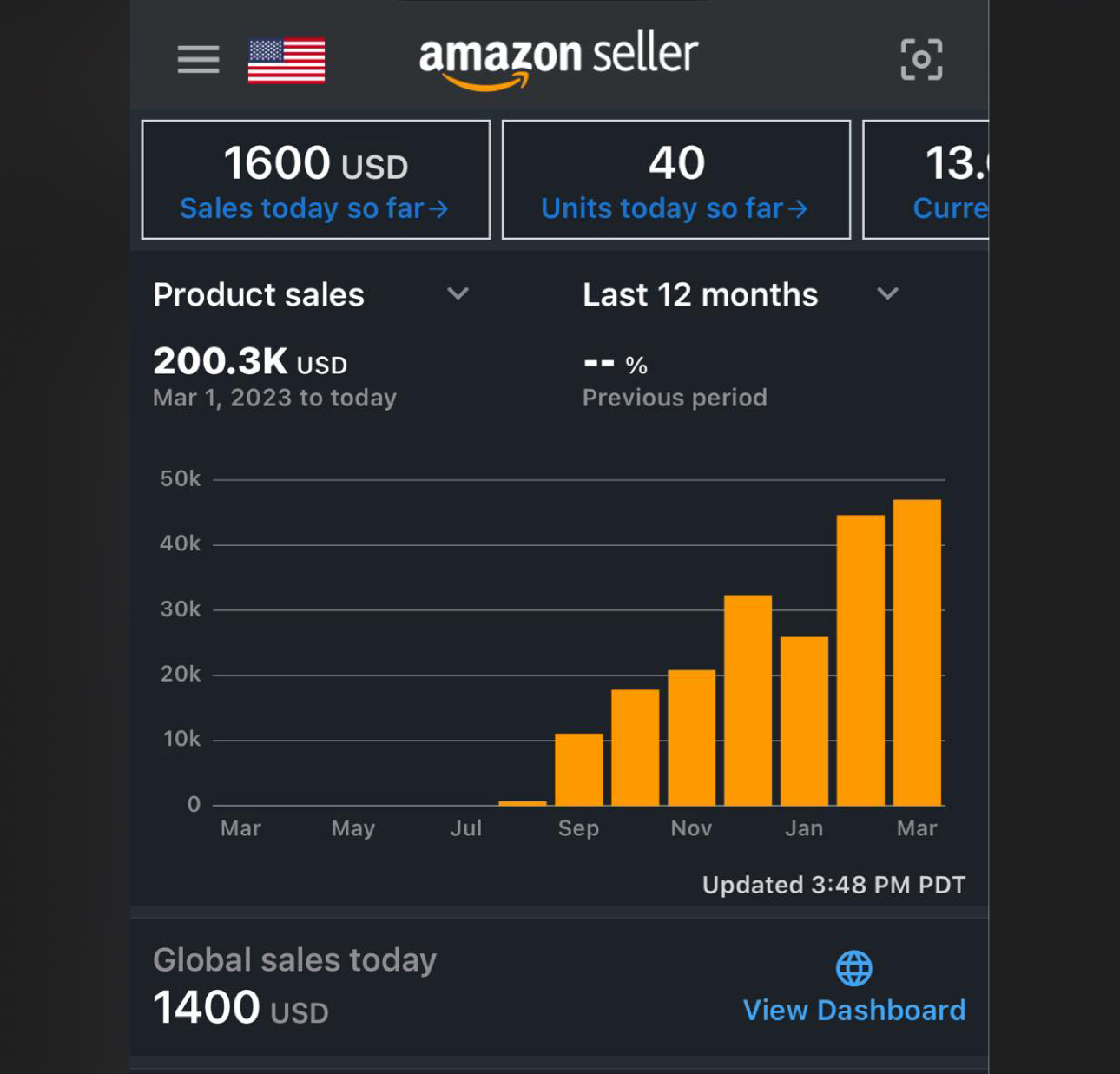Tap the Global sales today amount

(240, 1009)
